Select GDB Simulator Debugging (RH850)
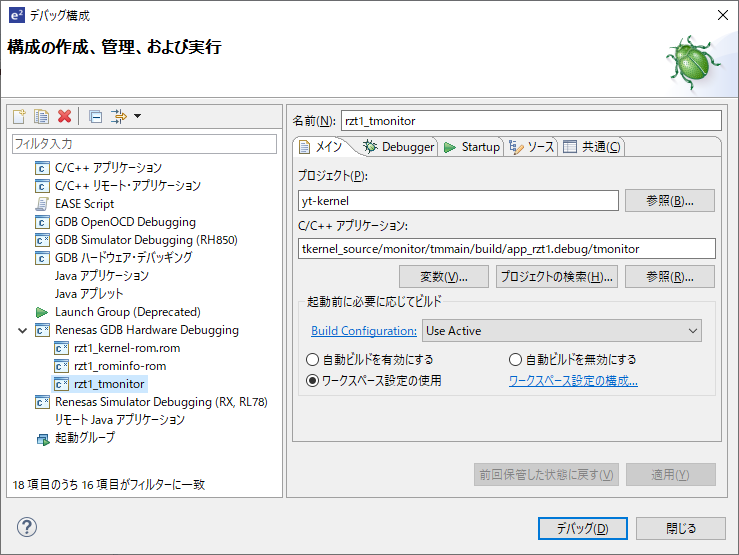 pyautogui.click(x=146, y=240)
